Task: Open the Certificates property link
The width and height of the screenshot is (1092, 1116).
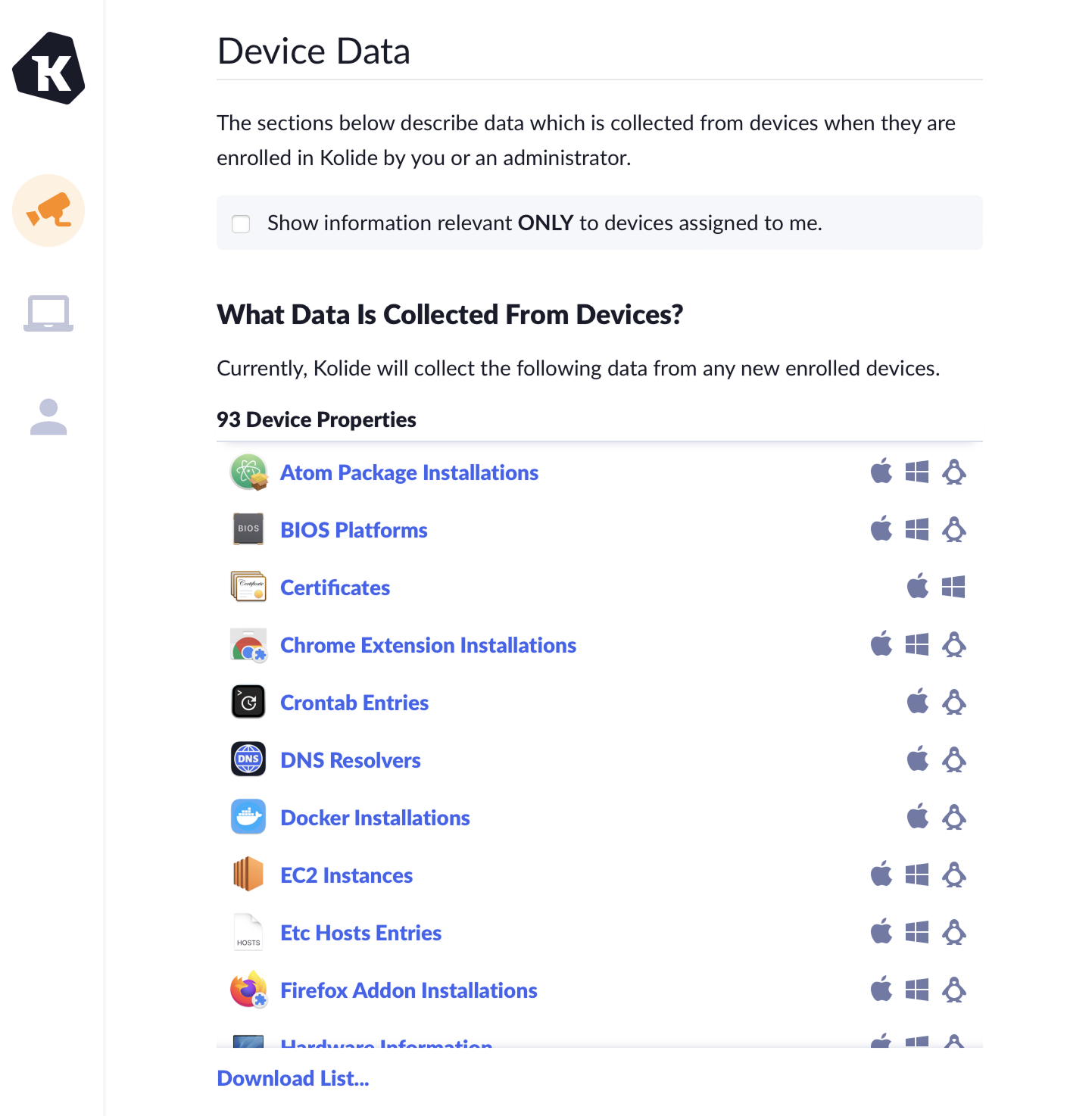Action: pyautogui.click(x=335, y=588)
